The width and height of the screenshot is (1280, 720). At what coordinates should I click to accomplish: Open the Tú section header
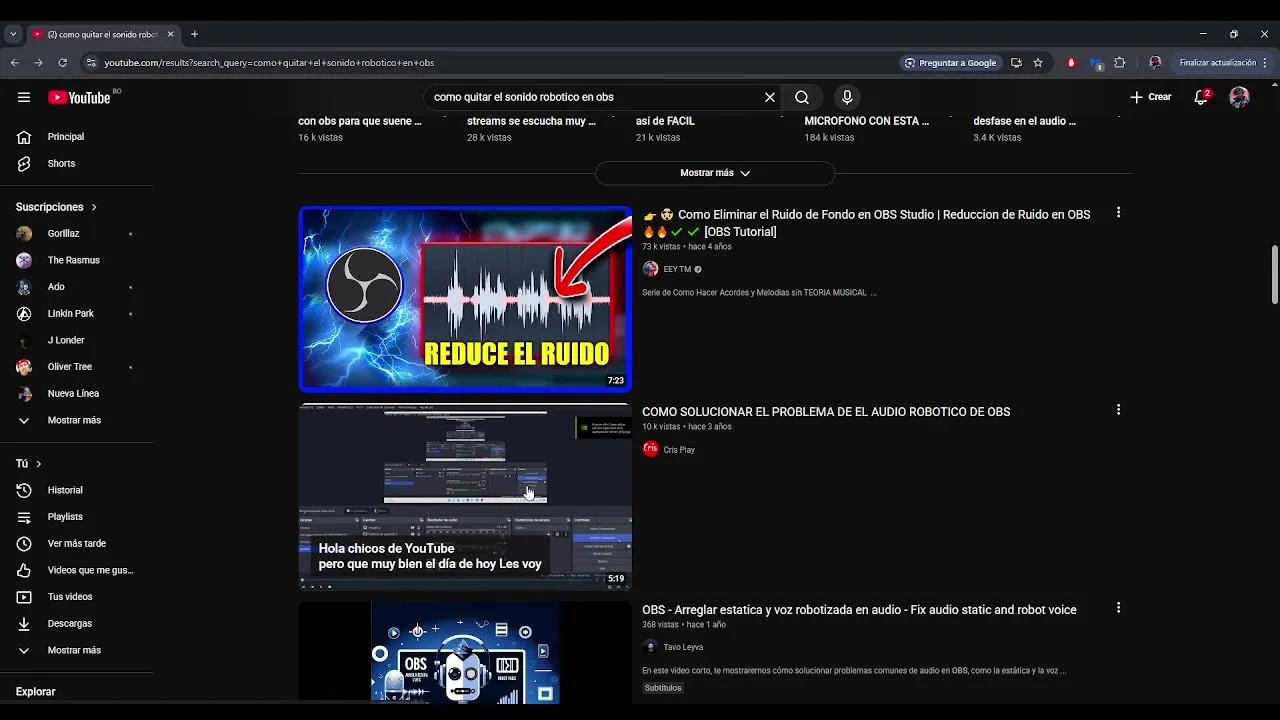(29, 464)
